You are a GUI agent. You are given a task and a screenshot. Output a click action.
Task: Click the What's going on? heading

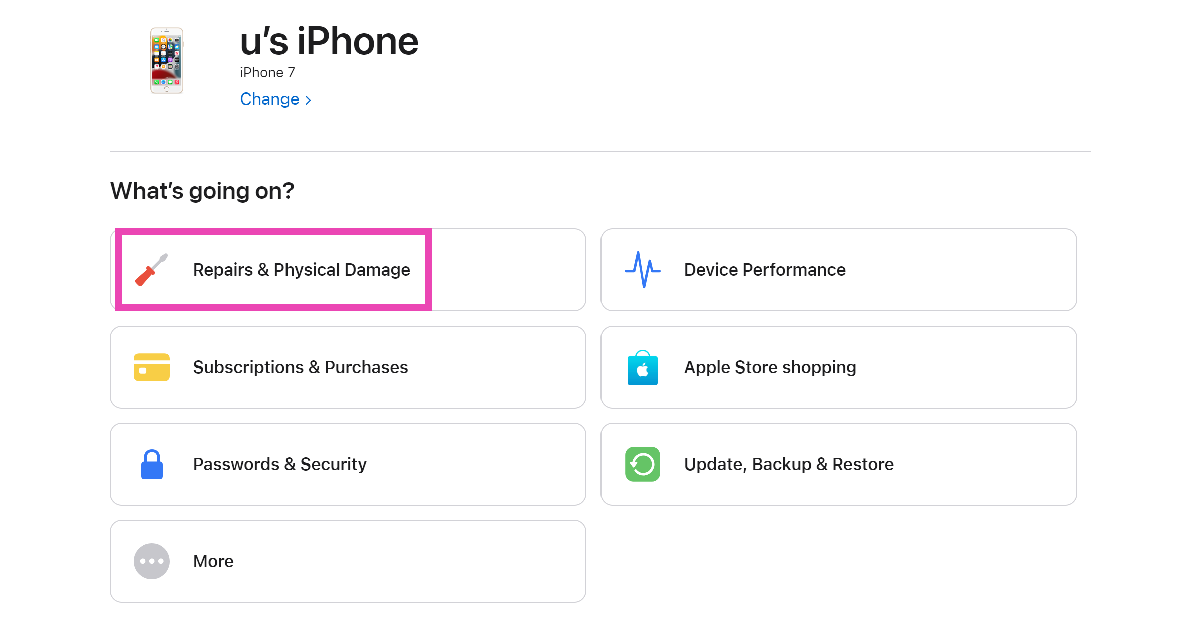coord(202,191)
